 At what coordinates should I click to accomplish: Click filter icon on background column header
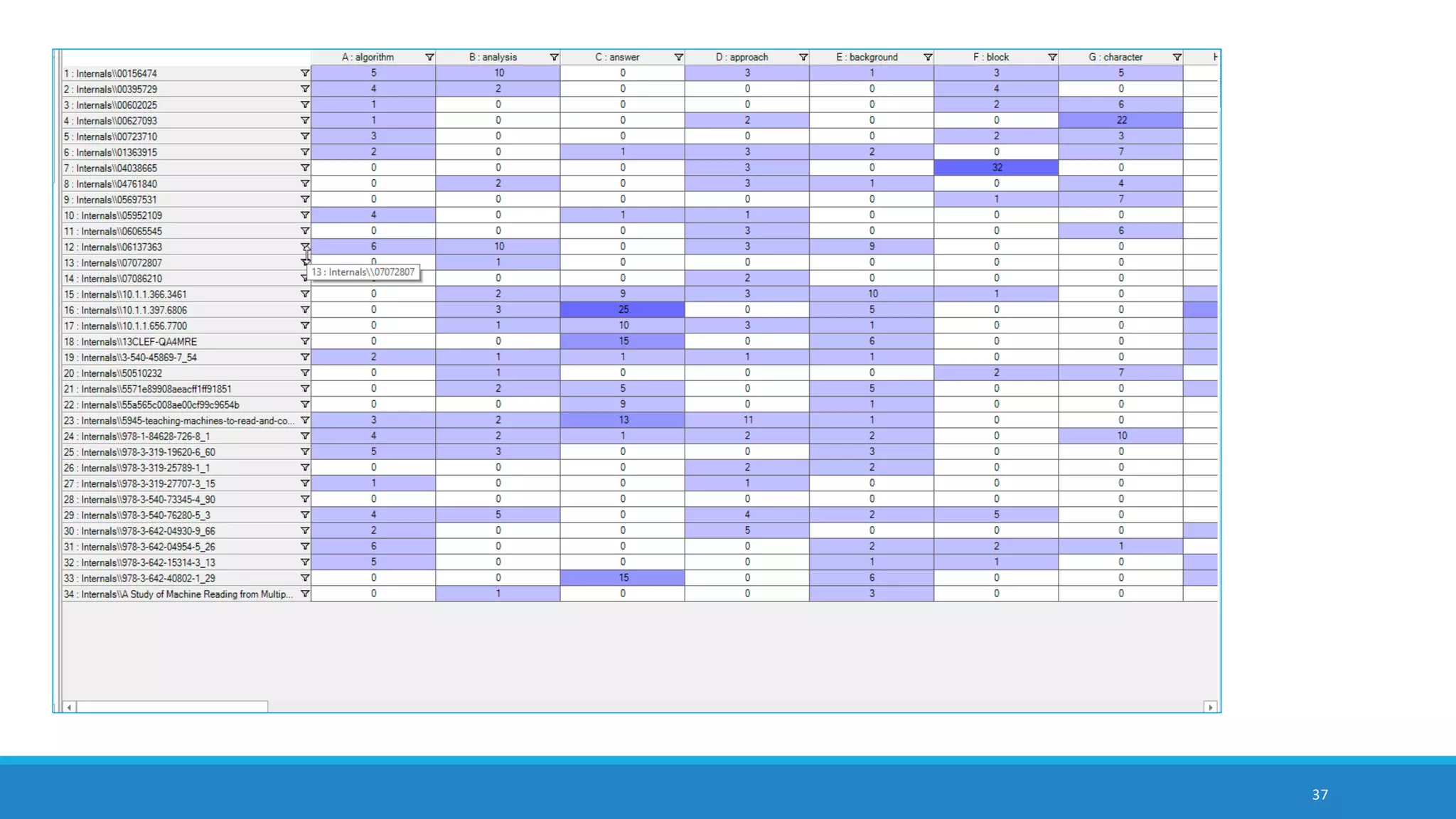927,57
